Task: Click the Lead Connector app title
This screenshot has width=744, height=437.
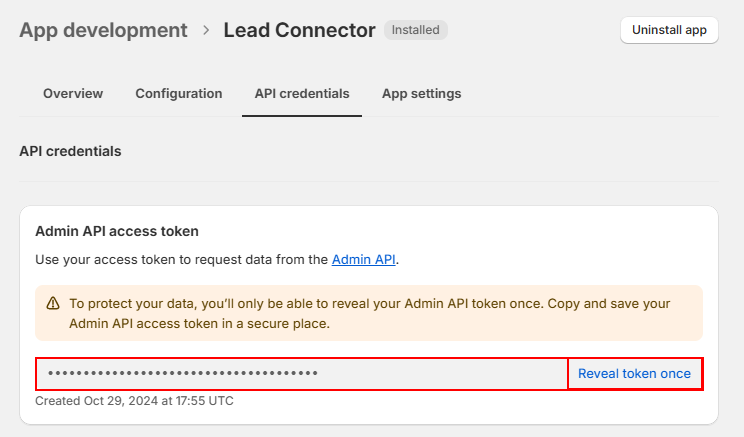Action: click(299, 30)
